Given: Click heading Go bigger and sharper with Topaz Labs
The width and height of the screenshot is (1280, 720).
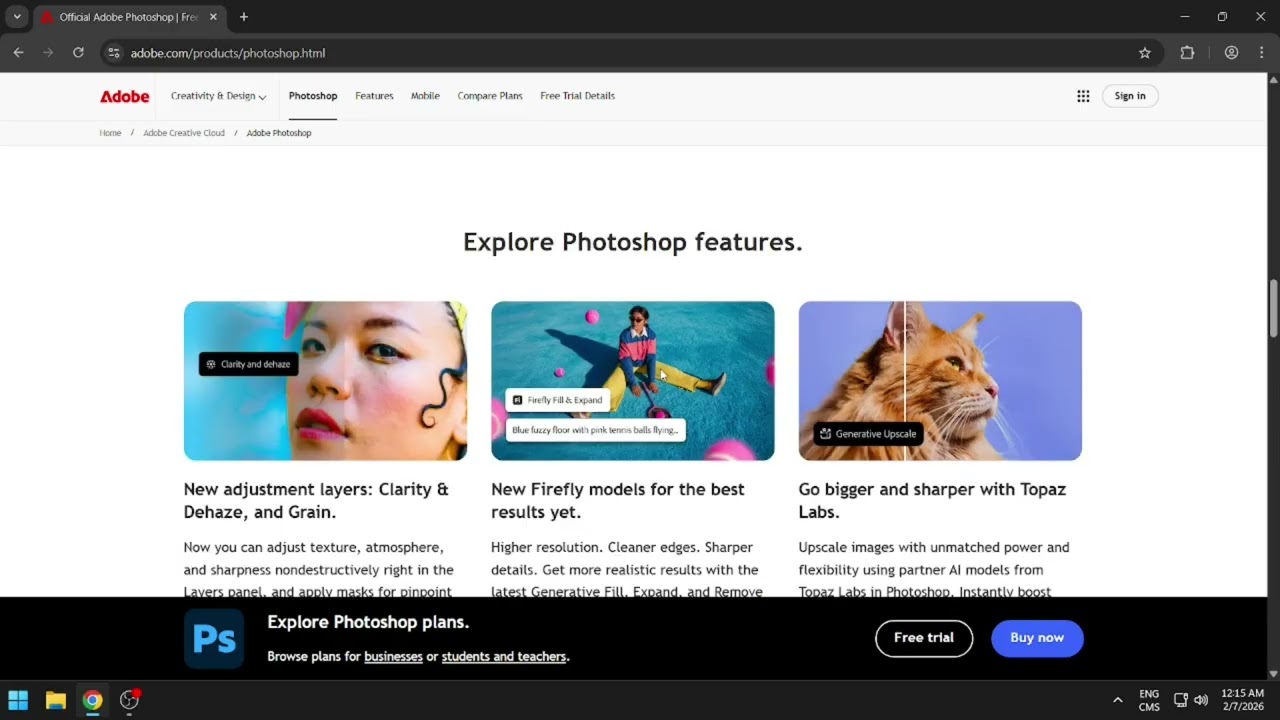Looking at the screenshot, I should click(x=932, y=500).
